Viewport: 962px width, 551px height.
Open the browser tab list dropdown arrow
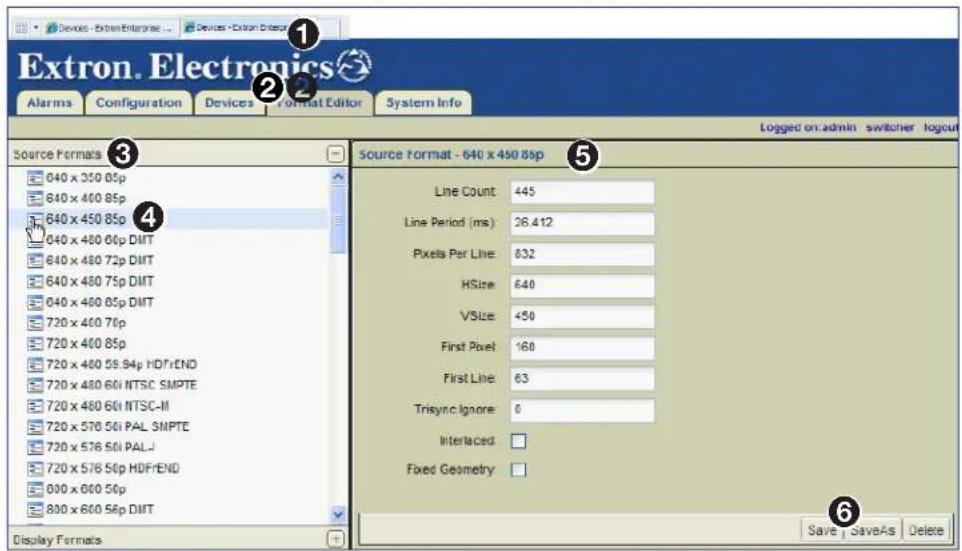36,28
